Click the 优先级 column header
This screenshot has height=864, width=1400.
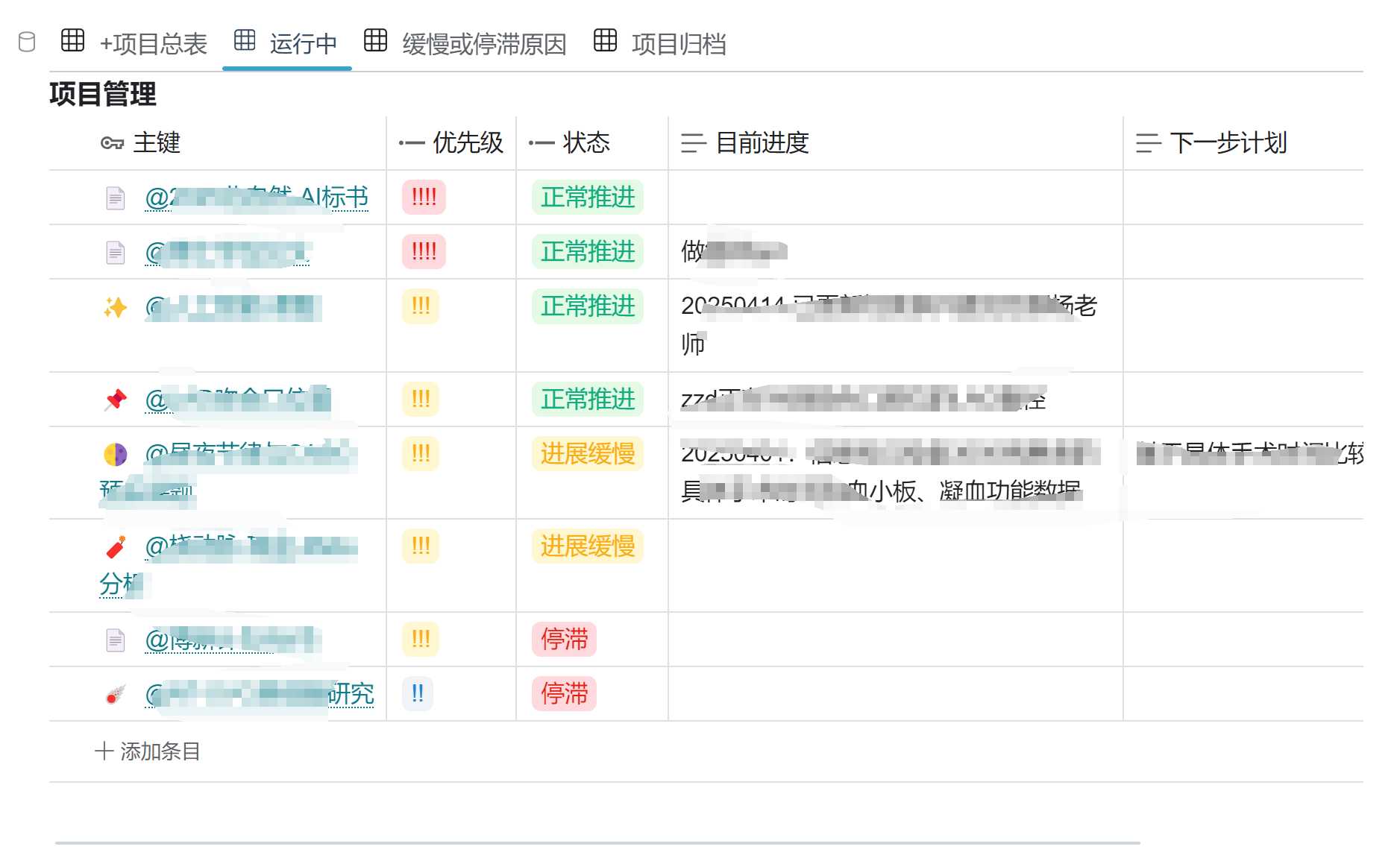451,143
